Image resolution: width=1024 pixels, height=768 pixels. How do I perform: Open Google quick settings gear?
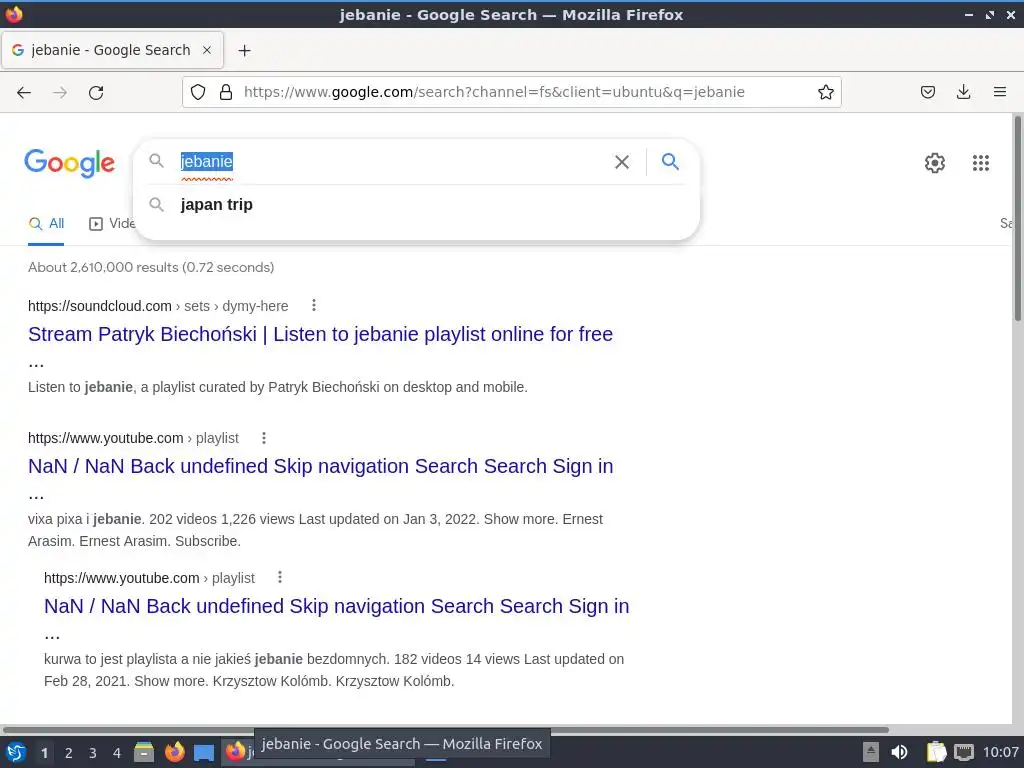click(x=935, y=163)
